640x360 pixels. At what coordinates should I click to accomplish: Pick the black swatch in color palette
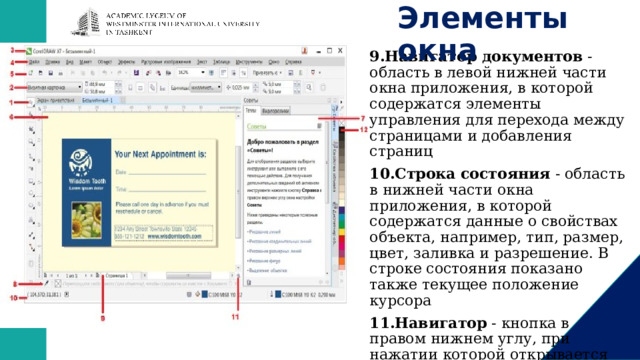pos(342,131)
